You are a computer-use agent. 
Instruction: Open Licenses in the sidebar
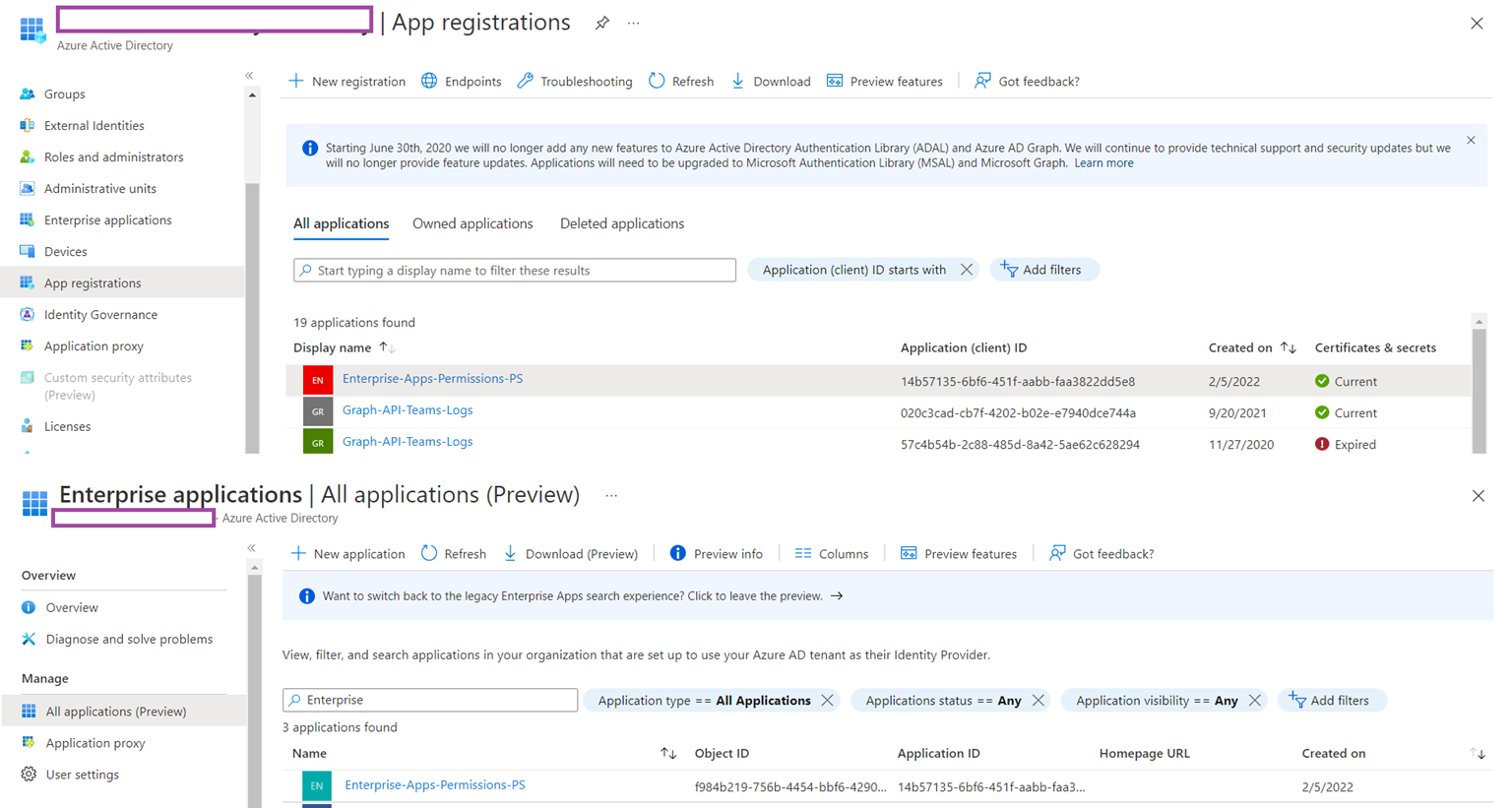[x=67, y=426]
